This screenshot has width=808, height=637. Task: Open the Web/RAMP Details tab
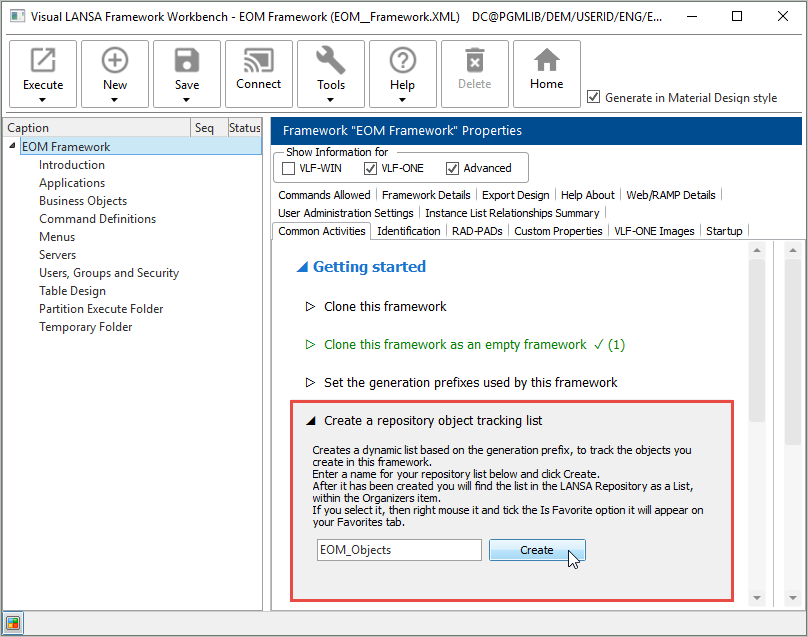pos(670,195)
